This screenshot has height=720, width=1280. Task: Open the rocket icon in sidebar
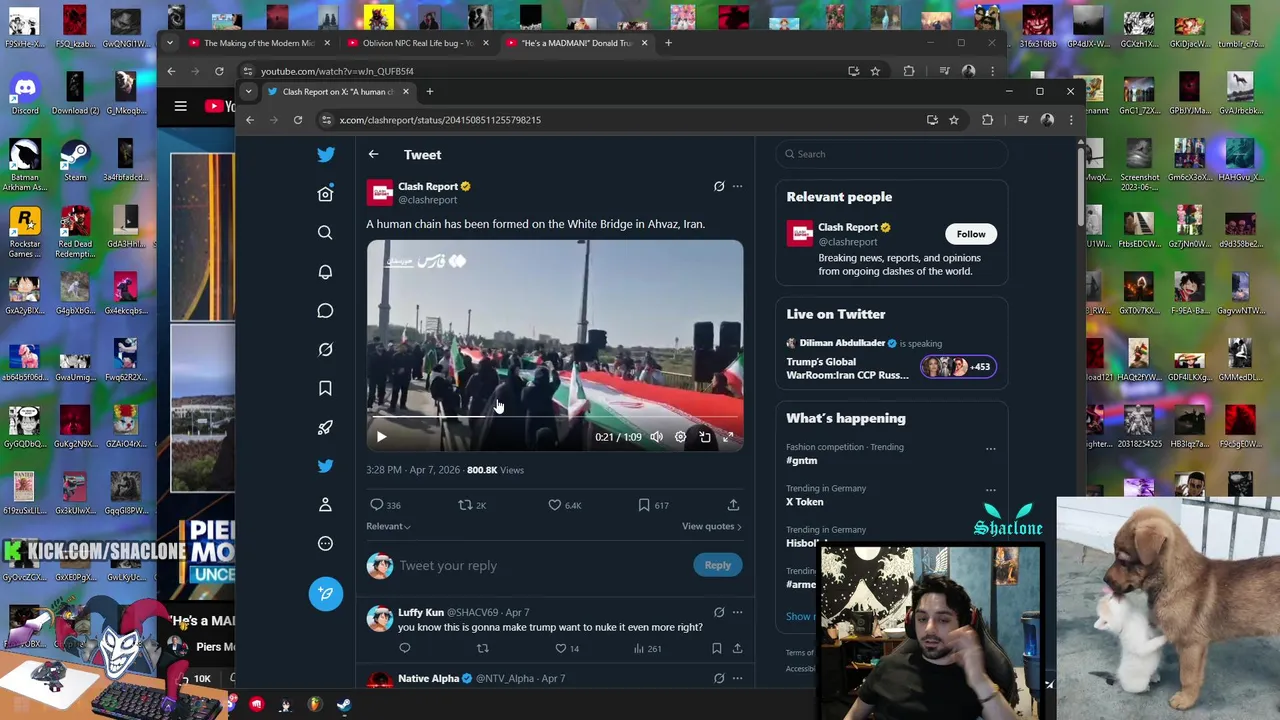325,427
